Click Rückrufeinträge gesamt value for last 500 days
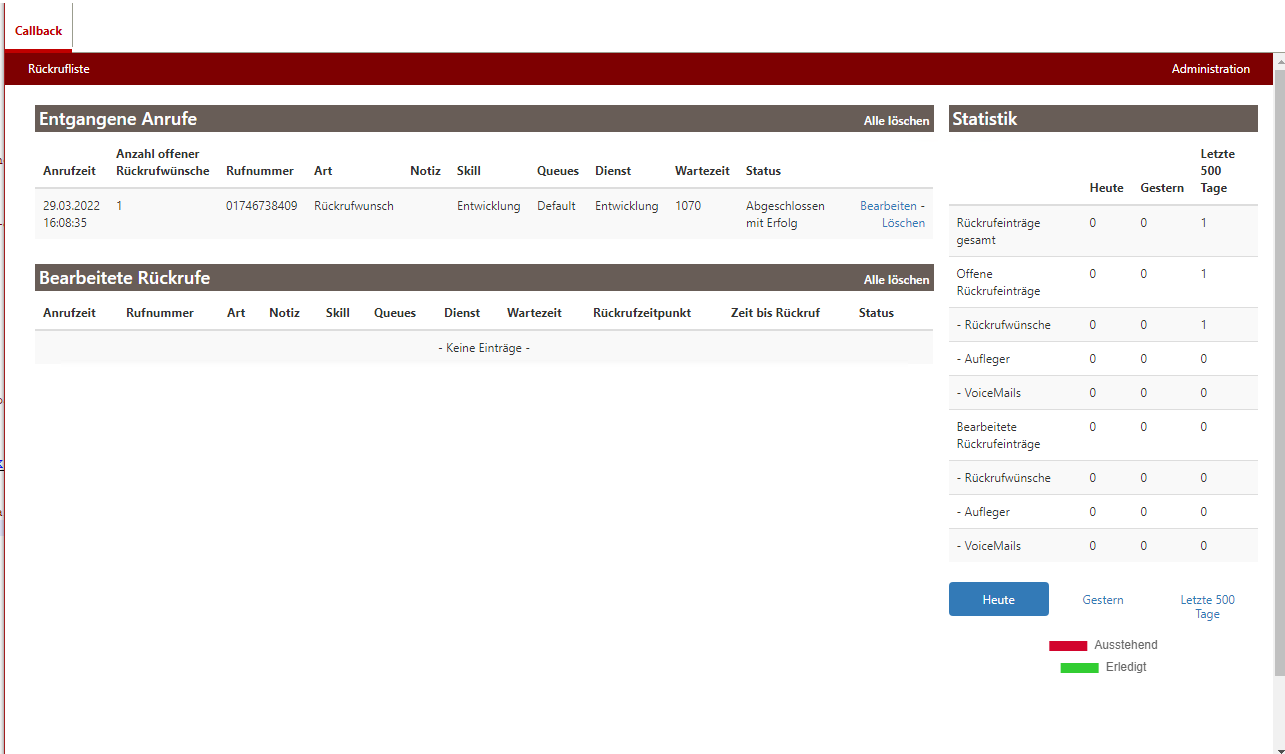 coord(1203,223)
